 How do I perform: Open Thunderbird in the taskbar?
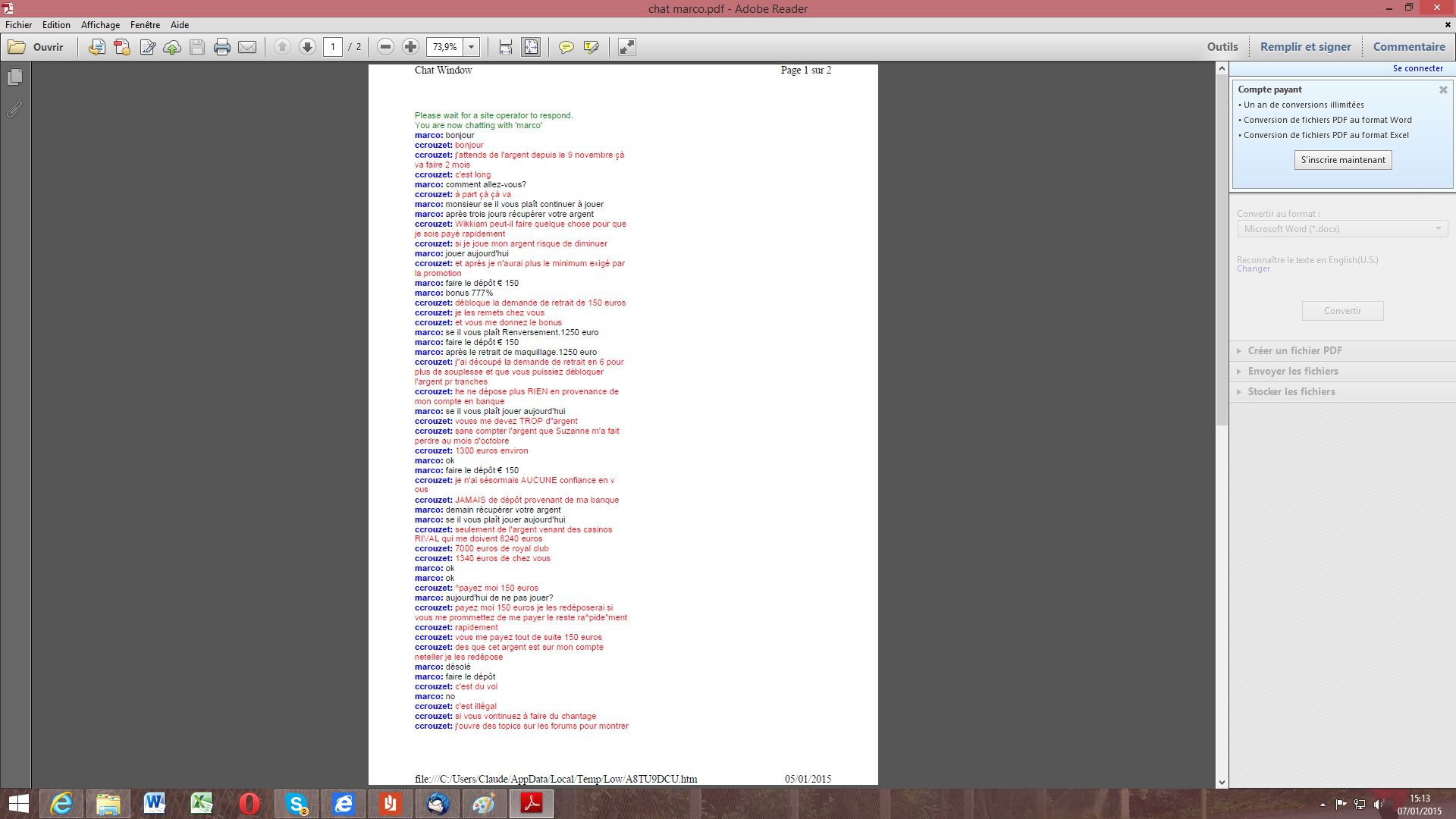tap(438, 804)
